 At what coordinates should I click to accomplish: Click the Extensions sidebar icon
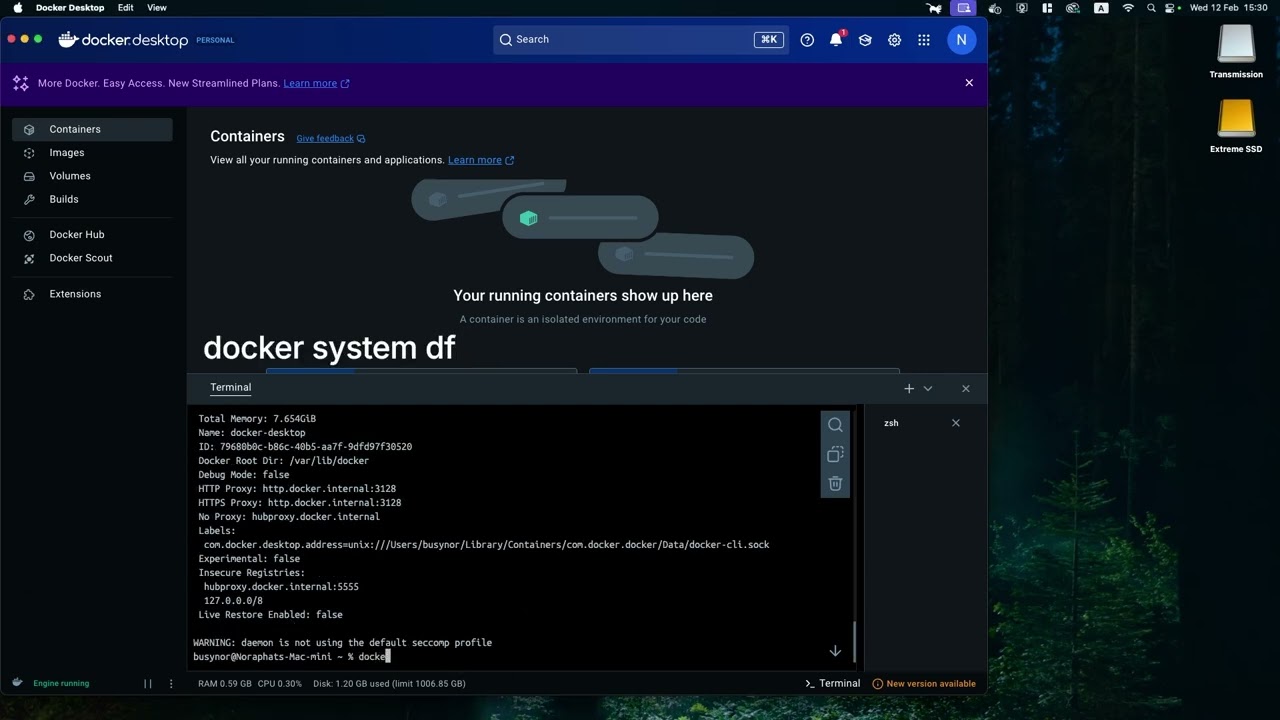(x=29, y=293)
